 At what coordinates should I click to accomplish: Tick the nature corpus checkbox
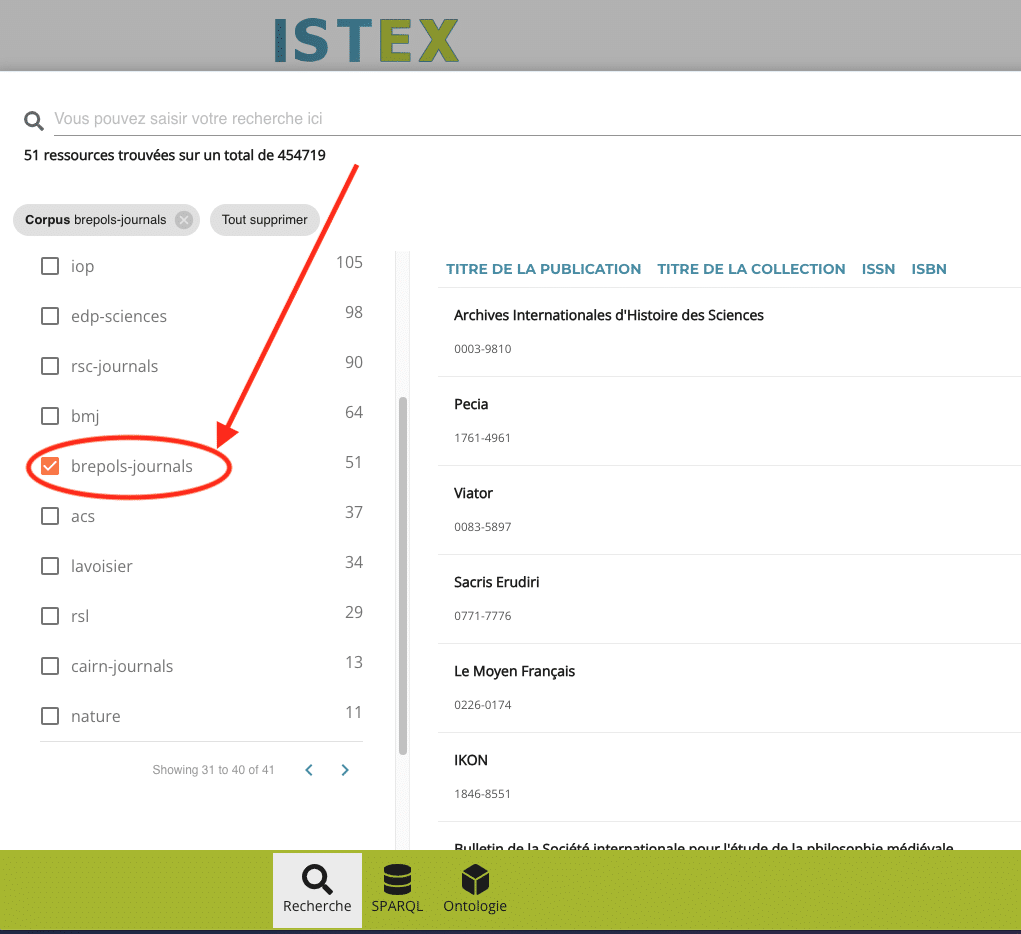[50, 716]
